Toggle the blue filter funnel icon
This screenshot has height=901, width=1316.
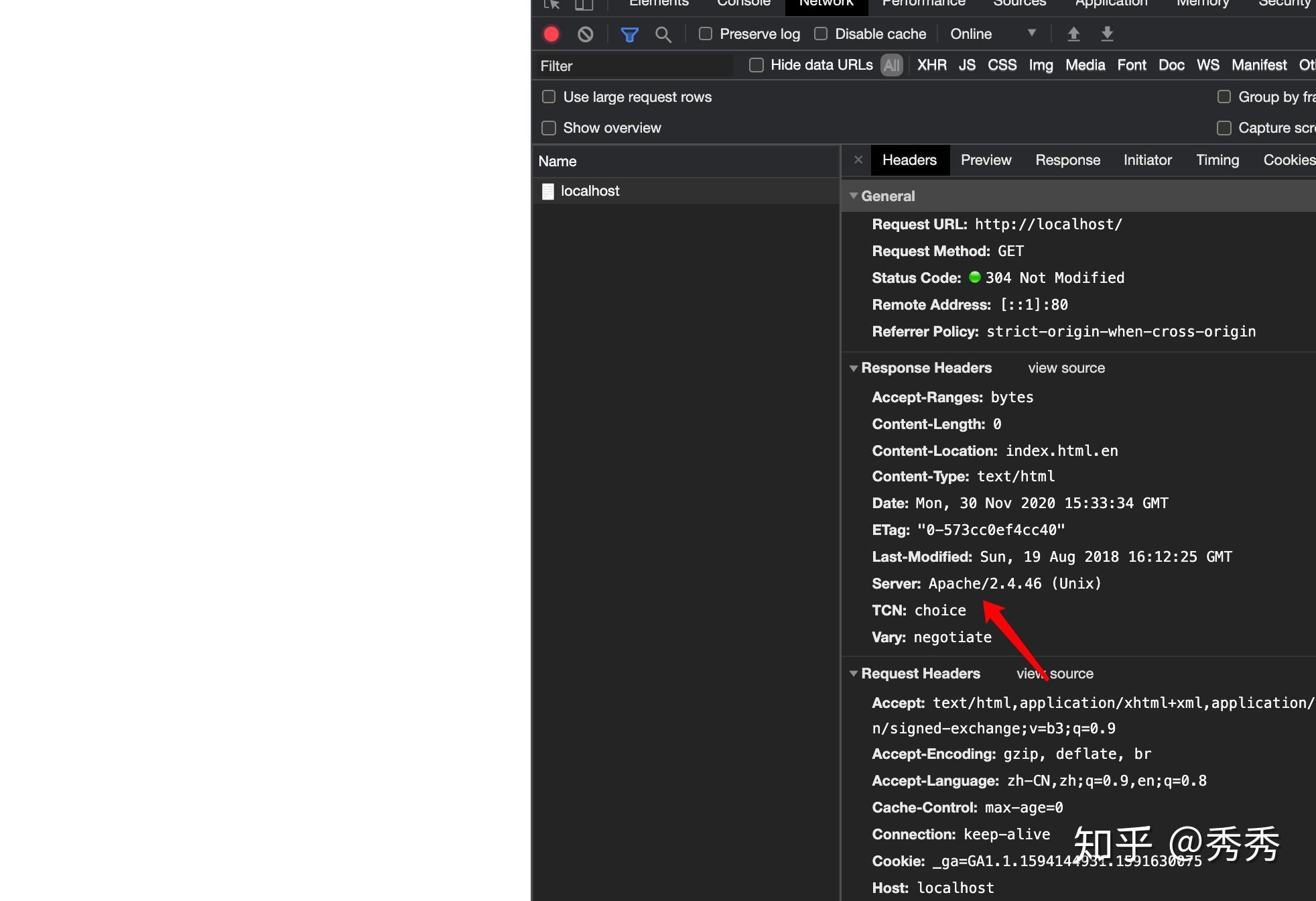629,34
